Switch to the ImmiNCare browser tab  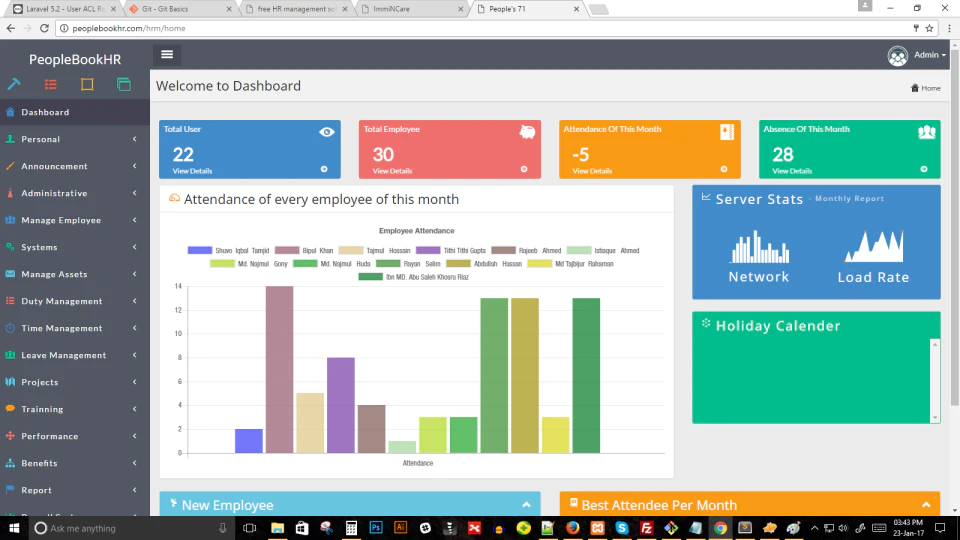coord(411,9)
